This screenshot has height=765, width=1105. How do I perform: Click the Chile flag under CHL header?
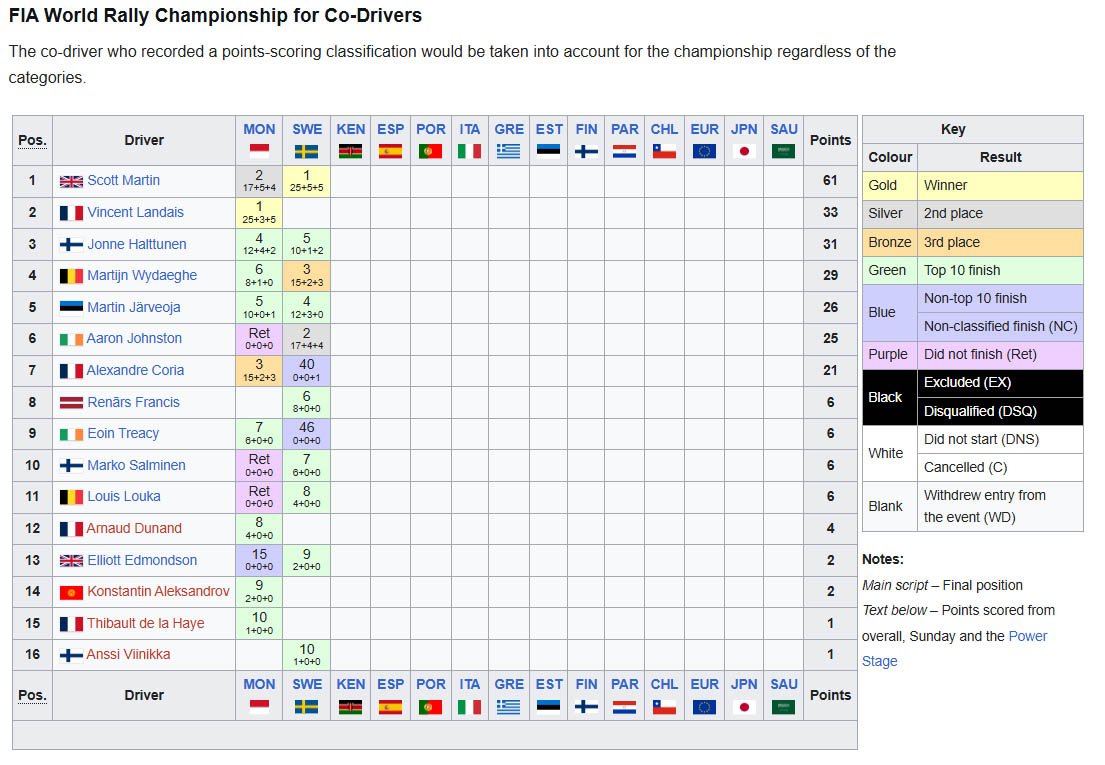pyautogui.click(x=664, y=151)
